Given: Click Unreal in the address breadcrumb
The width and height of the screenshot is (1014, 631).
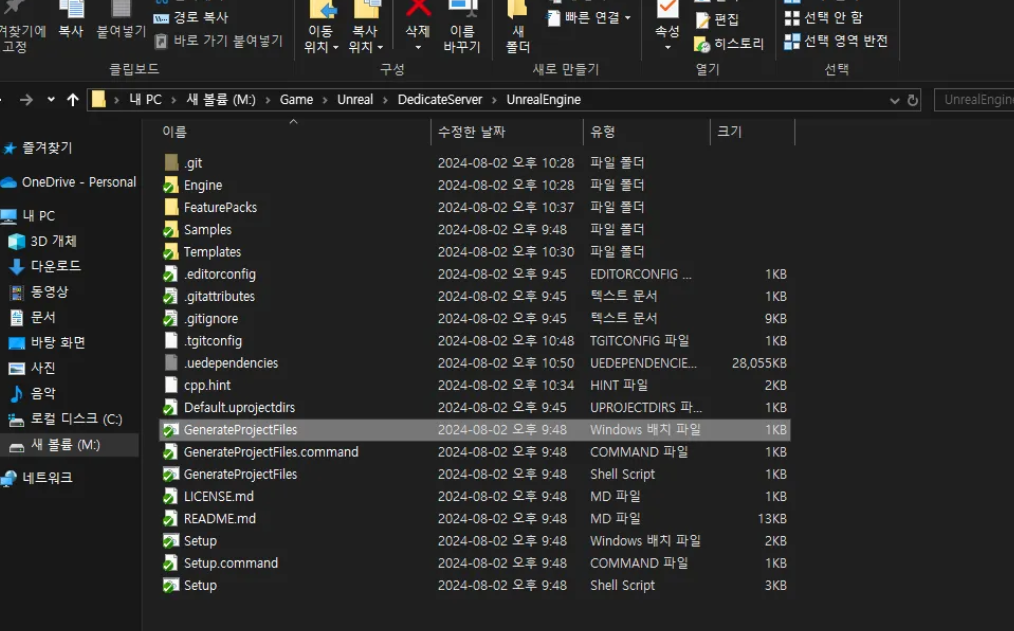Looking at the screenshot, I should (355, 100).
